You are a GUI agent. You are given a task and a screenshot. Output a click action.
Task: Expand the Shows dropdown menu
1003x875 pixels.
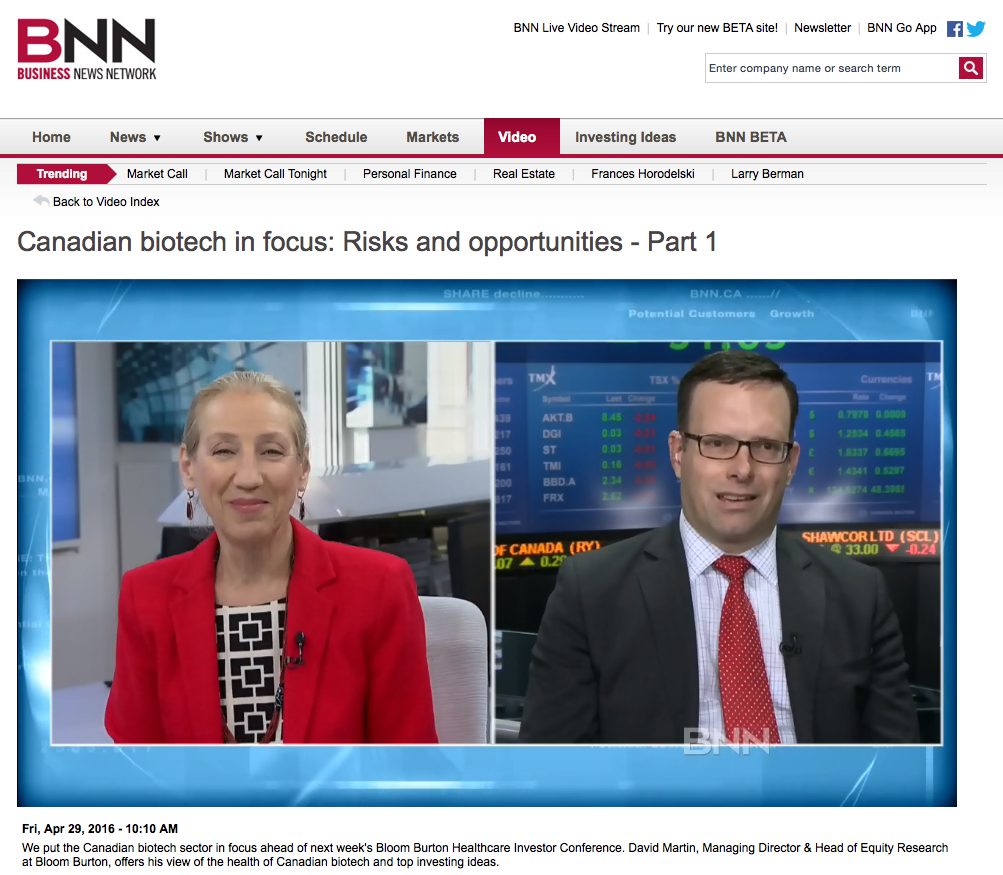(x=233, y=137)
